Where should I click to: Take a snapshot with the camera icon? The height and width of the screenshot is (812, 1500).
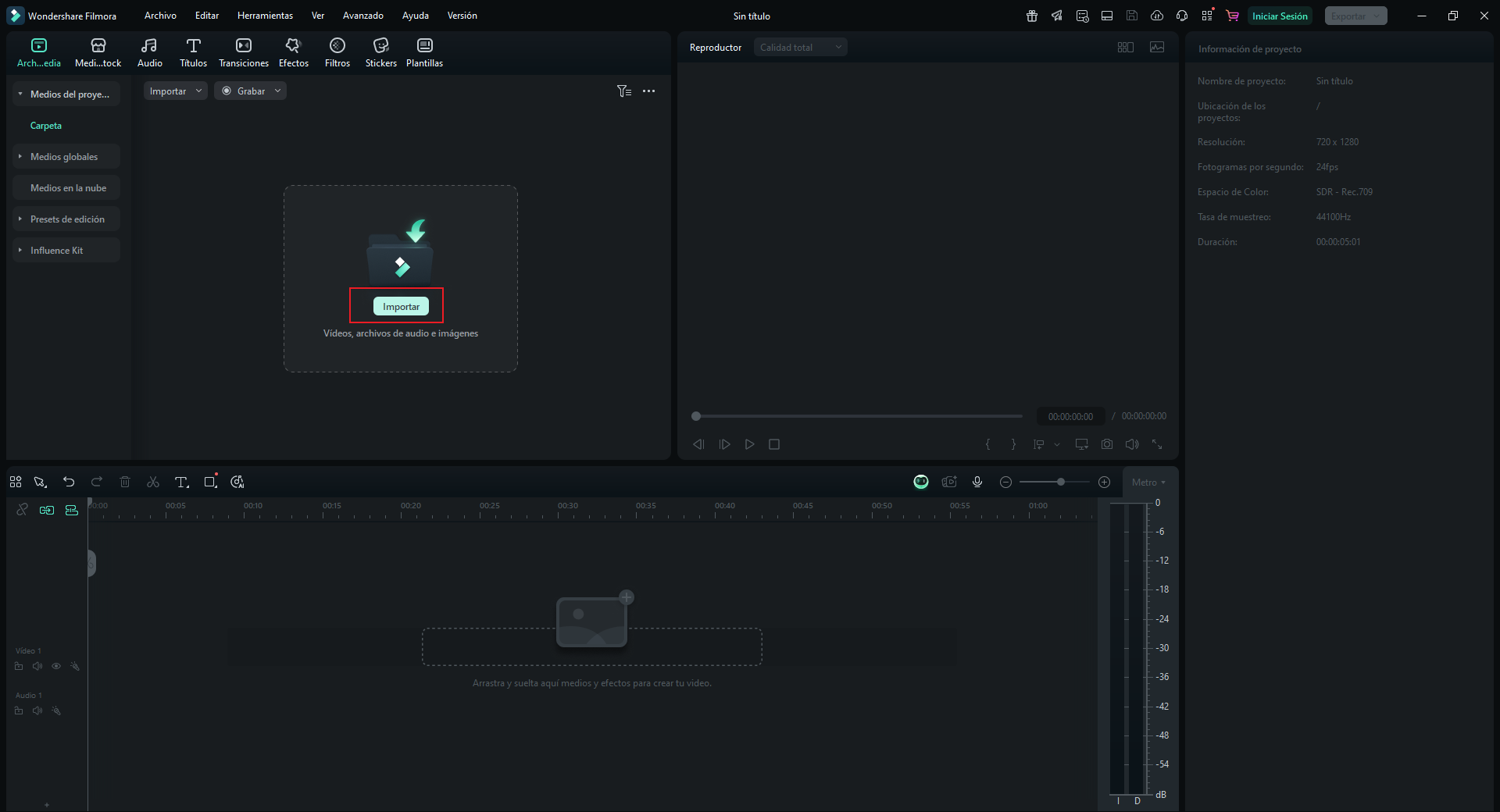tap(1106, 443)
